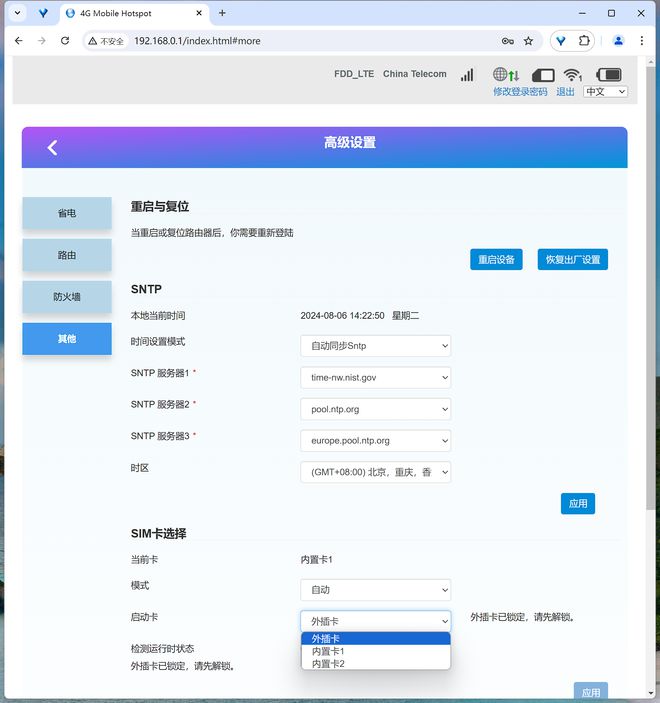Open the Y extension icon in toolbar
660x703 pixels.
(x=561, y=41)
